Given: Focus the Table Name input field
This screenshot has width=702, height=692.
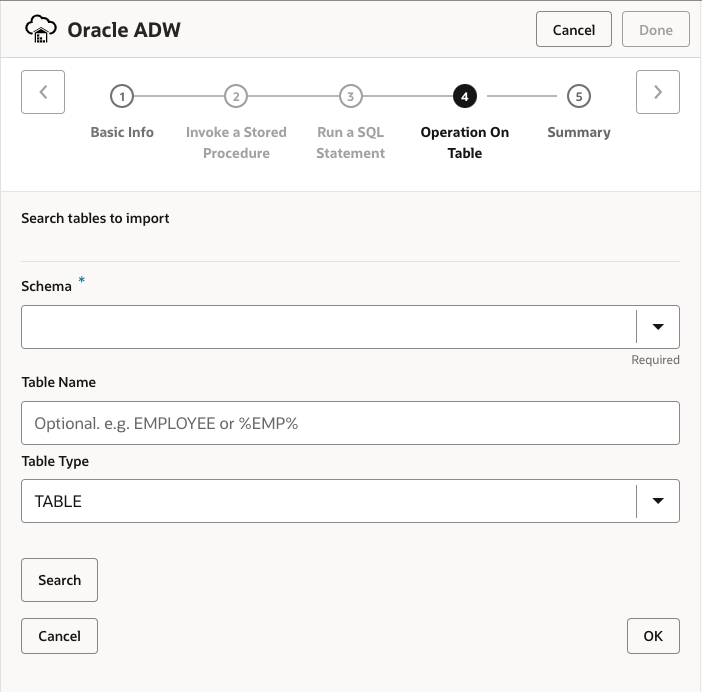Looking at the screenshot, I should (351, 423).
